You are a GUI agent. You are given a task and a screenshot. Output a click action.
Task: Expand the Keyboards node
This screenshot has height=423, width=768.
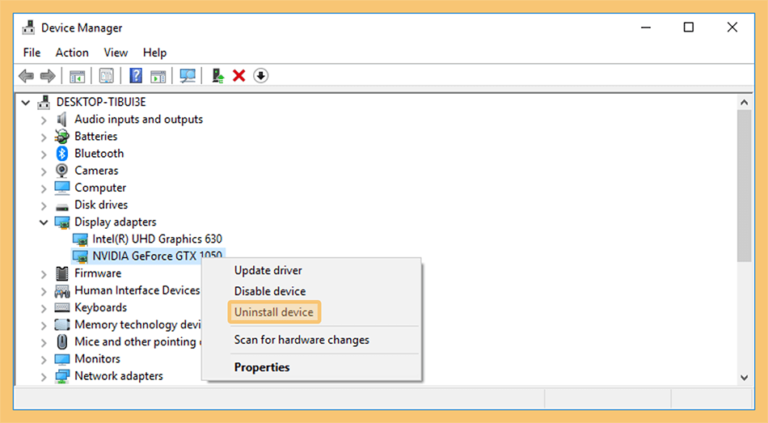[x=44, y=308]
